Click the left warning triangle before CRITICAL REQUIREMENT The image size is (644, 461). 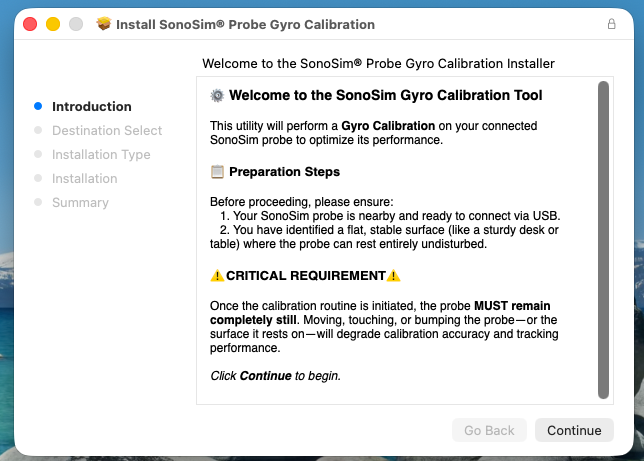tap(217, 276)
